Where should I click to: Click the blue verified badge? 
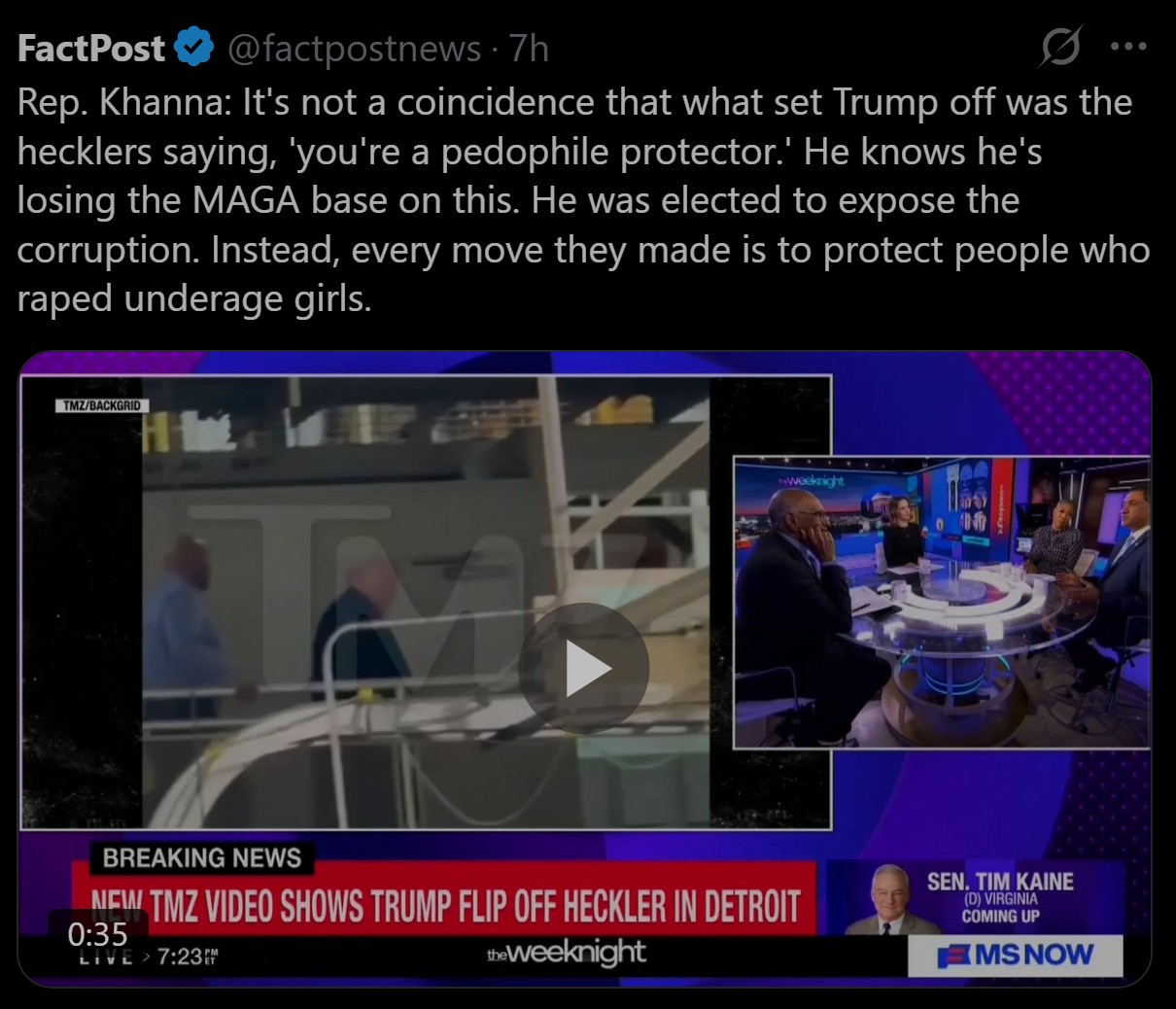[194, 48]
